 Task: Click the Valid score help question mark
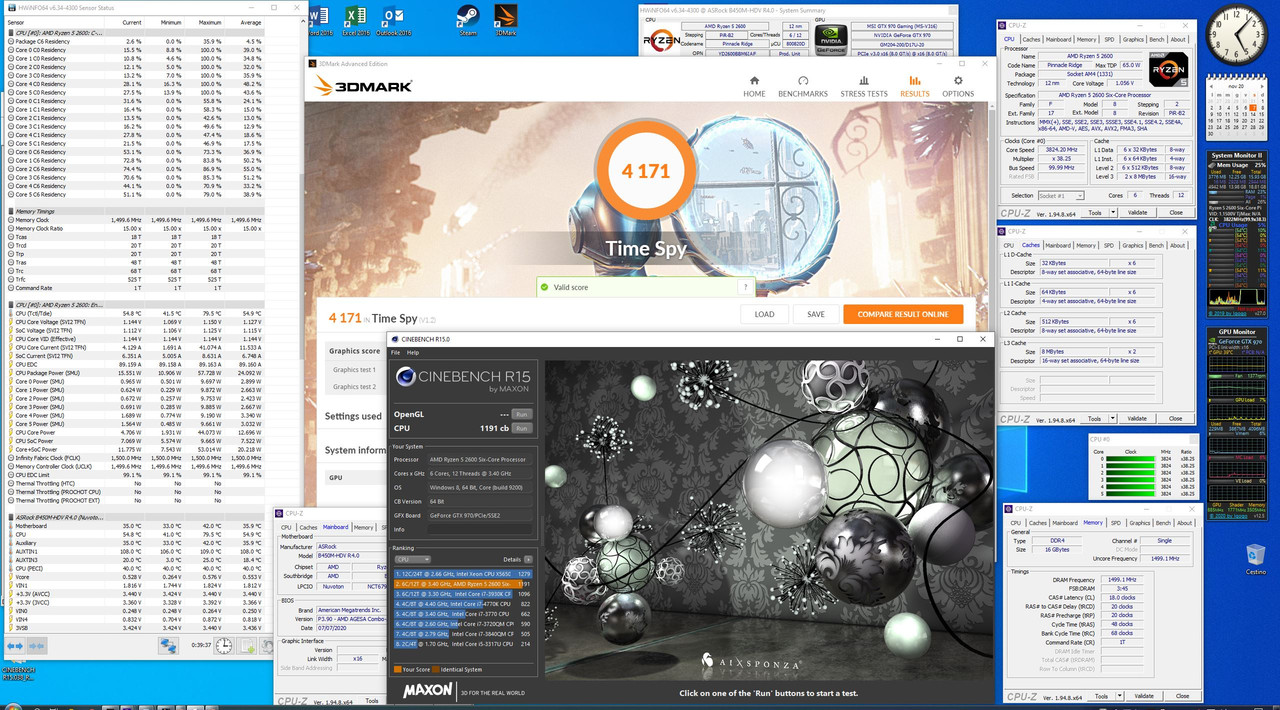743,287
